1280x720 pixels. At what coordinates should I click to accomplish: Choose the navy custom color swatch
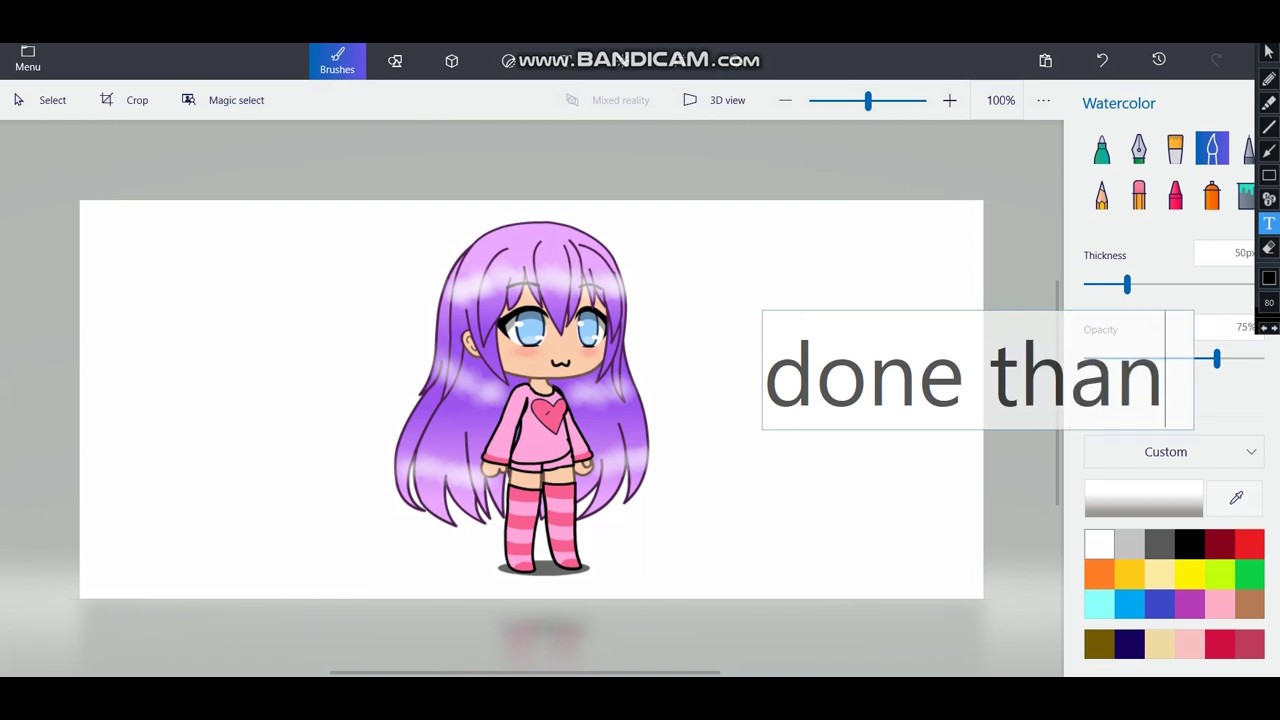point(1129,644)
